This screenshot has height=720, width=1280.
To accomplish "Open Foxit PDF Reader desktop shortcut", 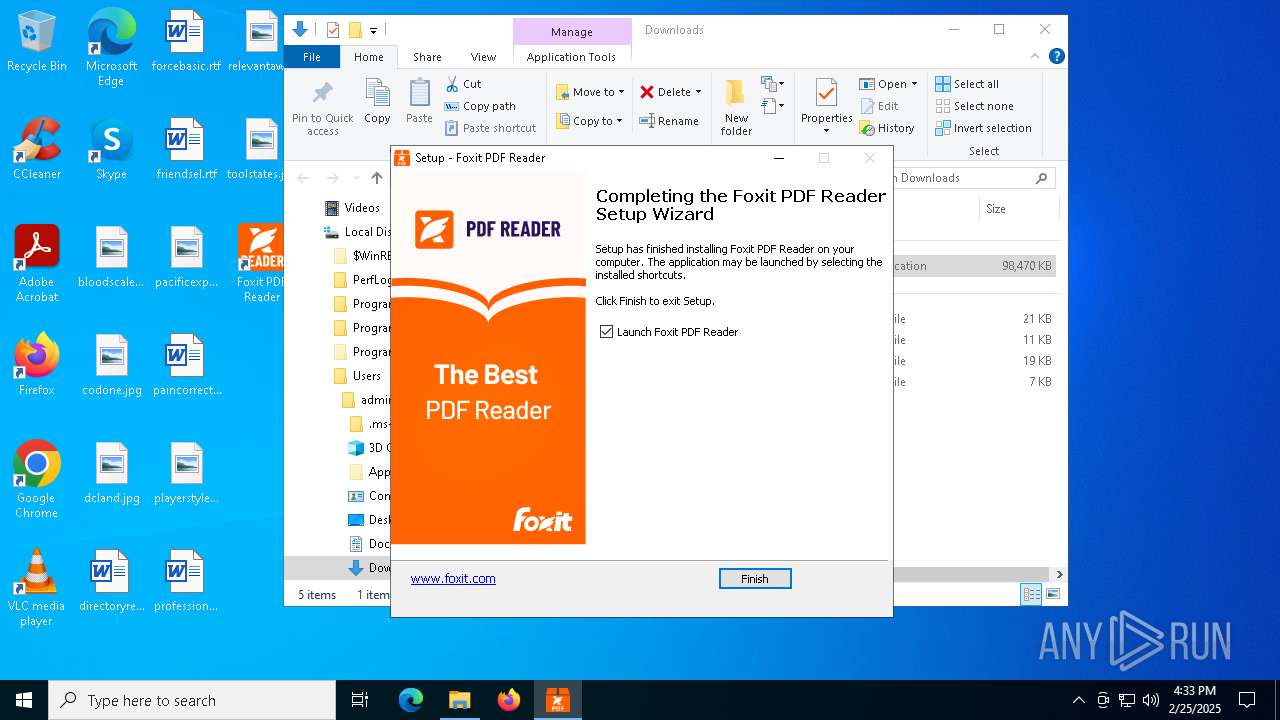I will 260,263.
